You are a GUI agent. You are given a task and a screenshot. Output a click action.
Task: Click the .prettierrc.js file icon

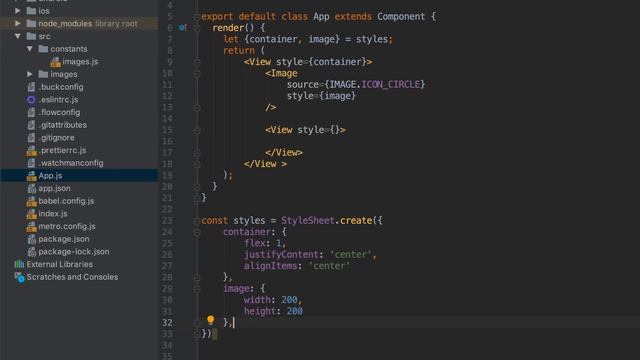coord(31,151)
